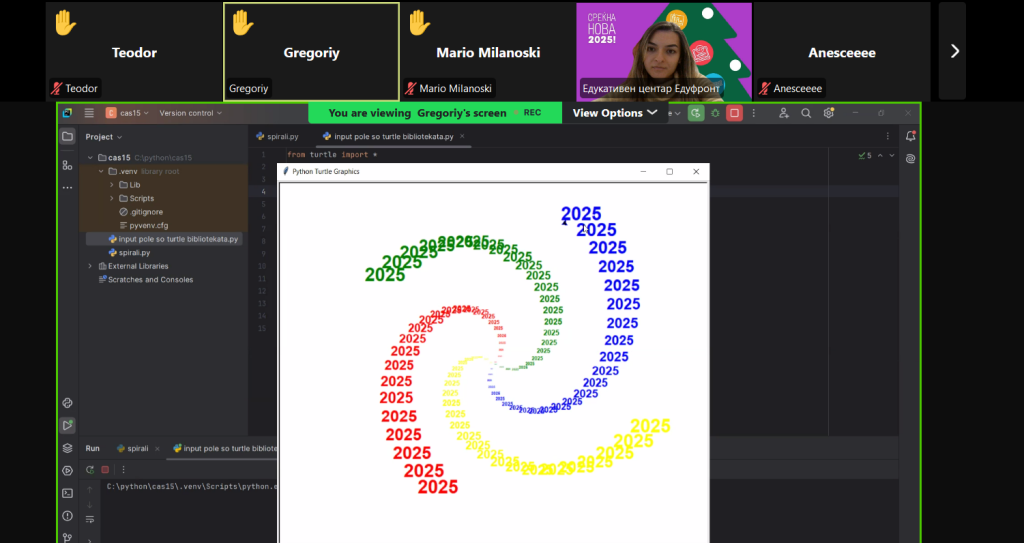Show next Zoom participants with arrow
Image resolution: width=1024 pixels, height=543 pixels.
(x=954, y=51)
